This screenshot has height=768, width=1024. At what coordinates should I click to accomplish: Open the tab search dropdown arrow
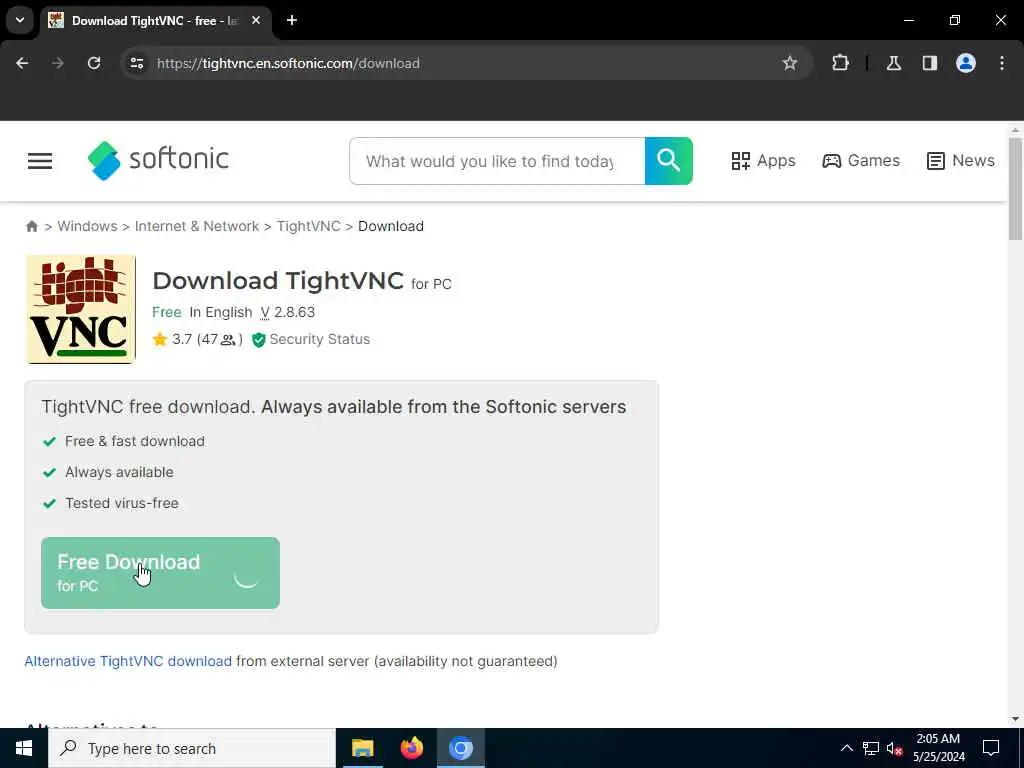coord(20,20)
